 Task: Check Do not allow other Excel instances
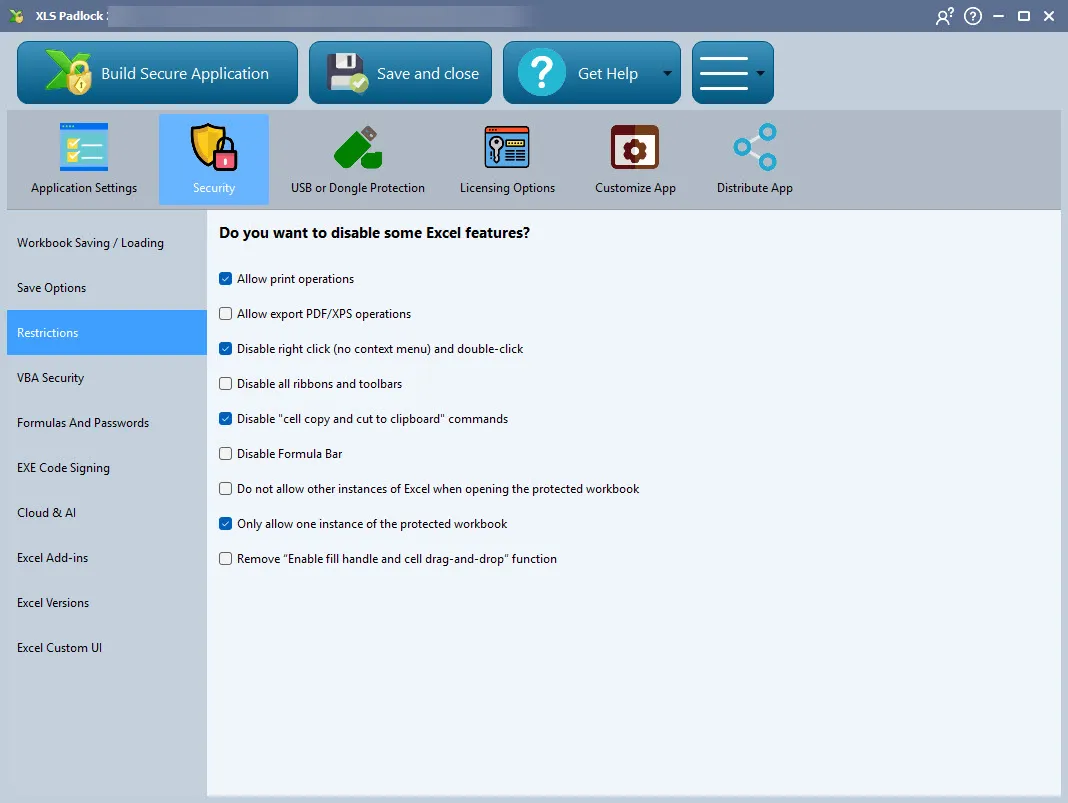pyautogui.click(x=225, y=488)
